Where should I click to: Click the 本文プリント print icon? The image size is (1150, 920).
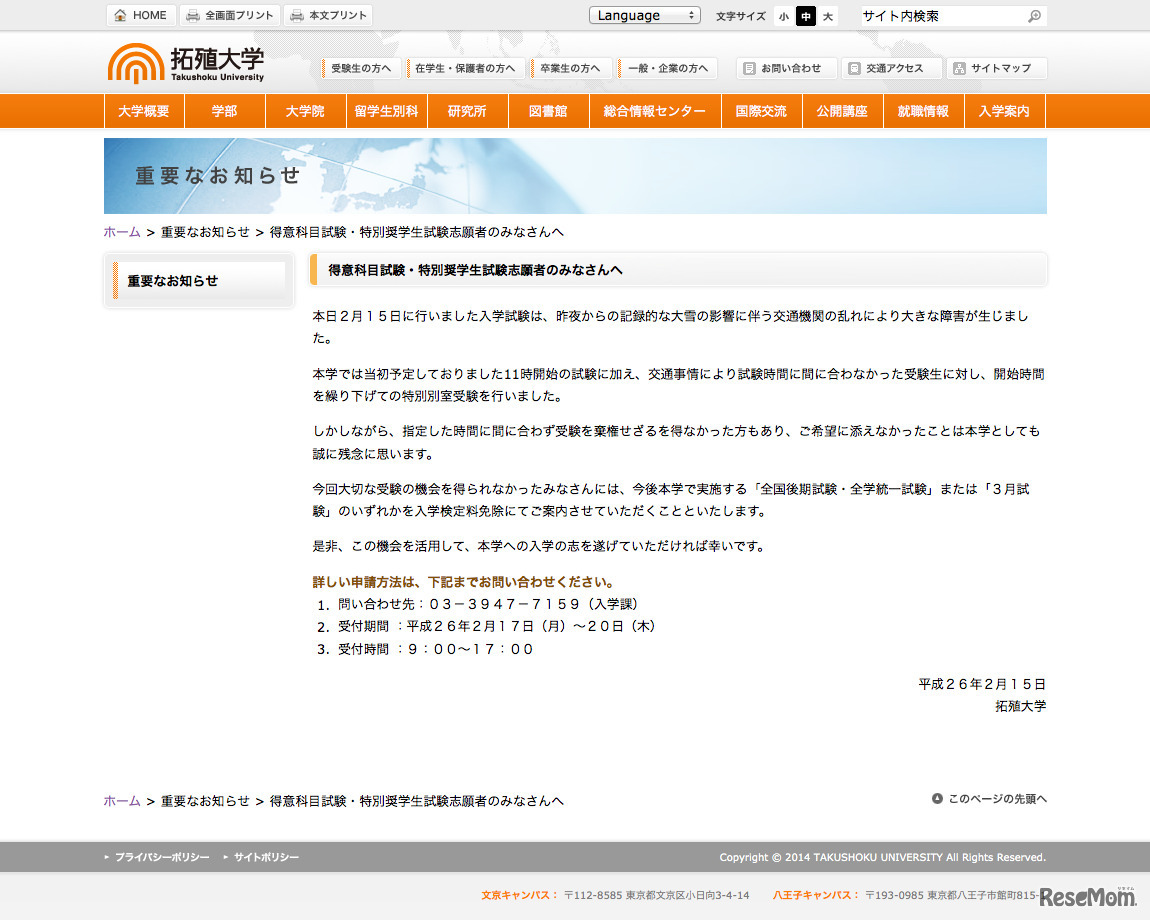(296, 15)
